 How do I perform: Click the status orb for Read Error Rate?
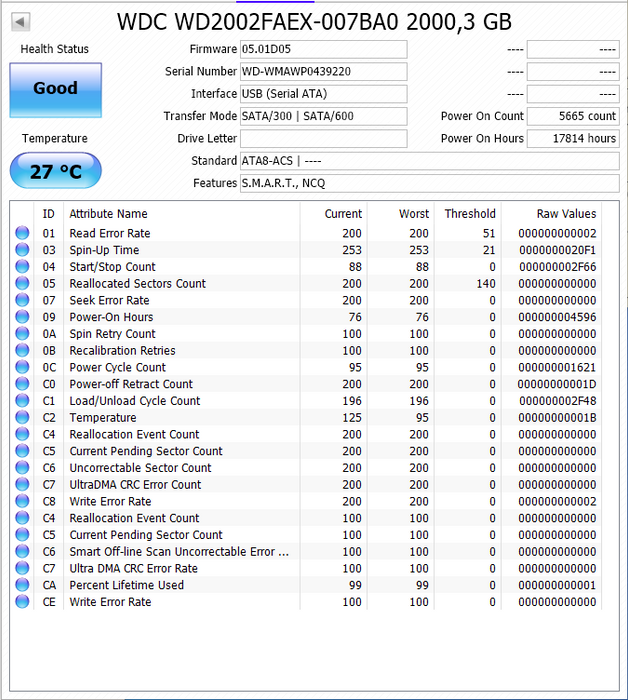(22, 233)
